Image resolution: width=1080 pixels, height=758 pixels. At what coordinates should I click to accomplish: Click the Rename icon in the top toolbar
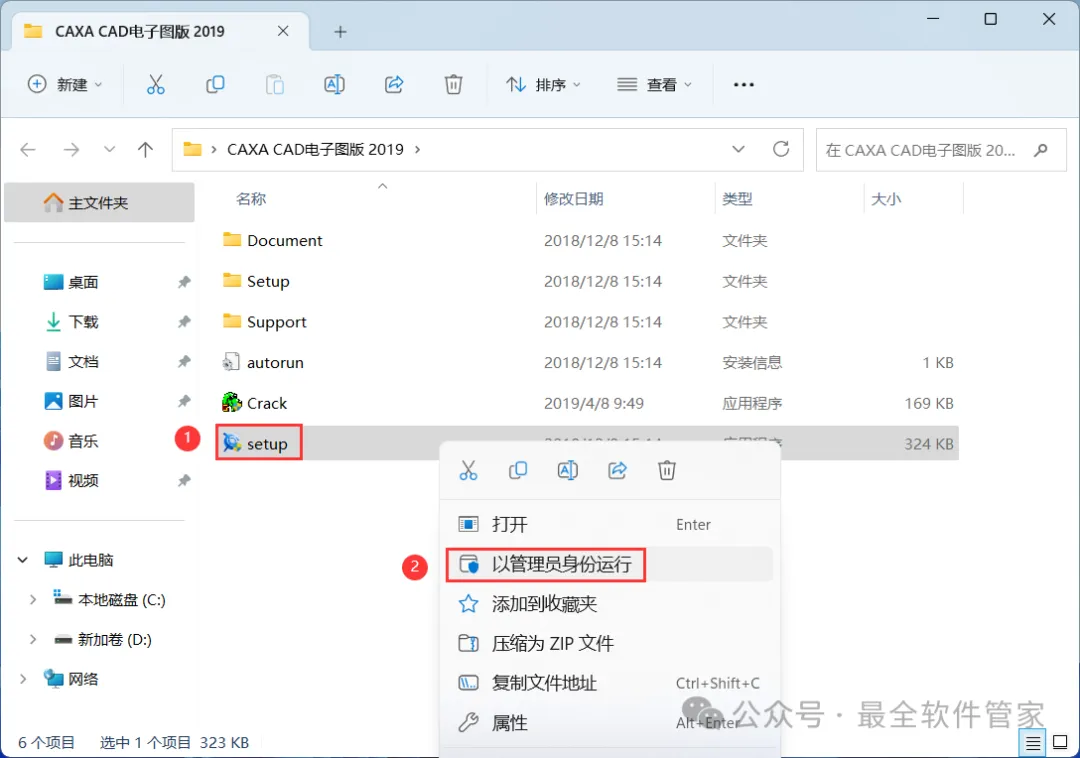click(x=334, y=85)
